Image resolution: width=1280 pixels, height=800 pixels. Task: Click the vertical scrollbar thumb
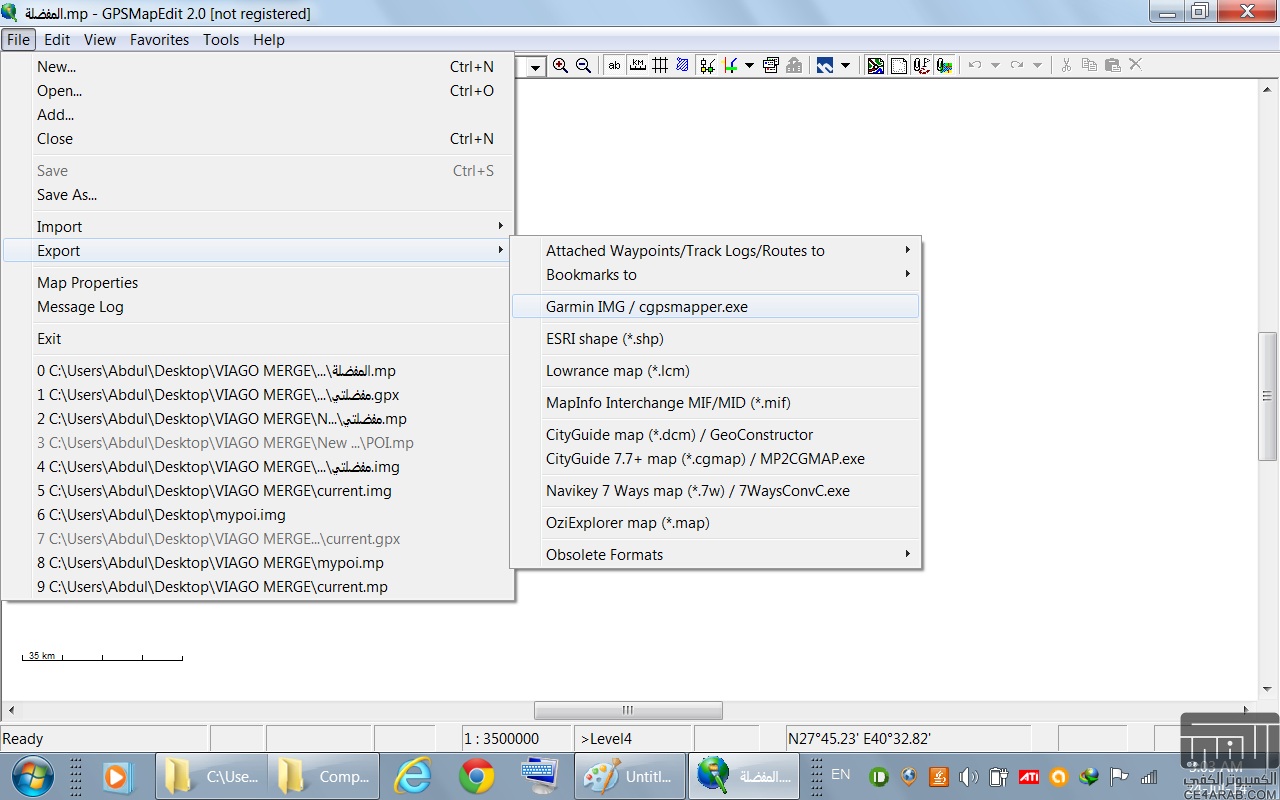coord(1268,395)
